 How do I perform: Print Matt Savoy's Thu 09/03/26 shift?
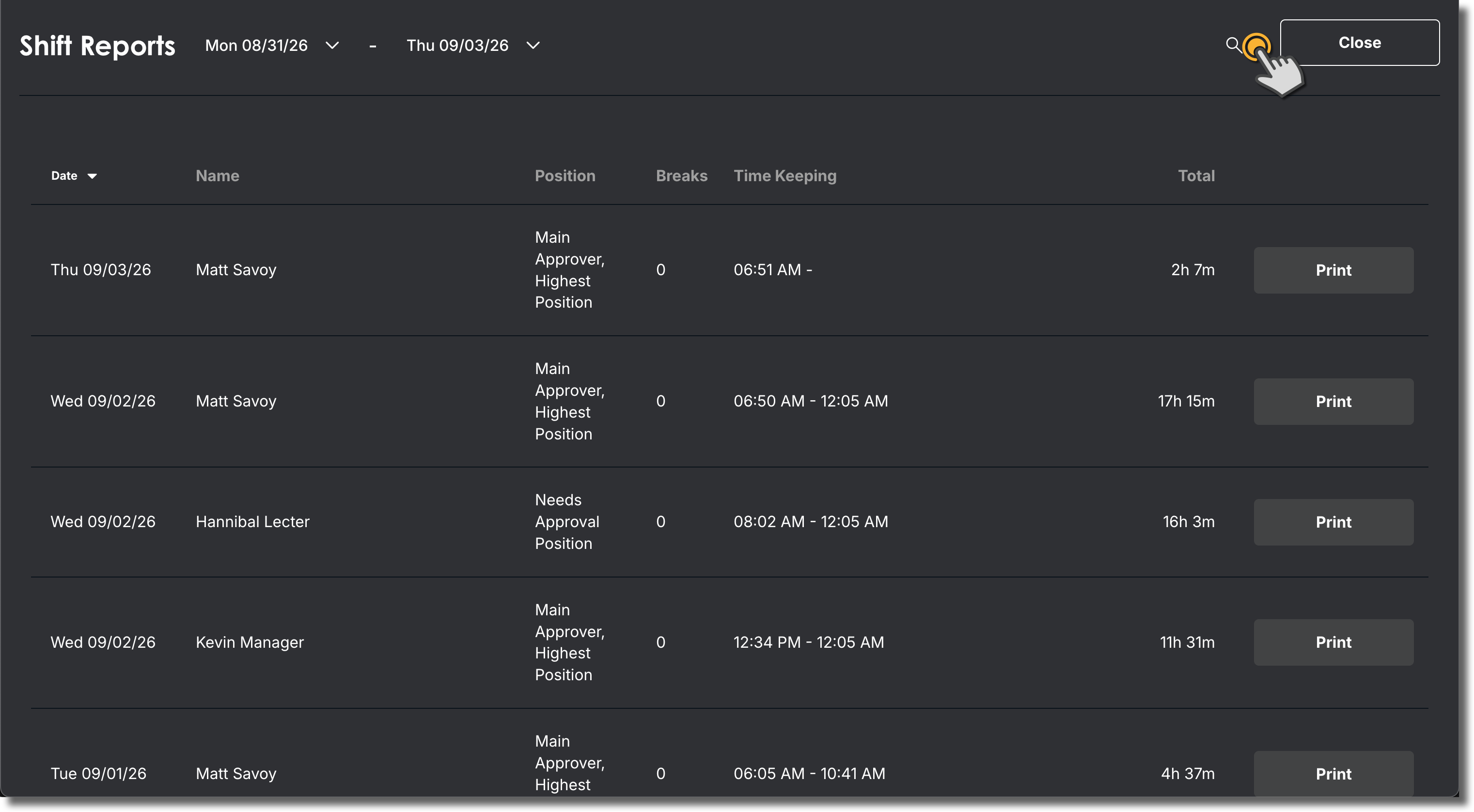(1333, 270)
